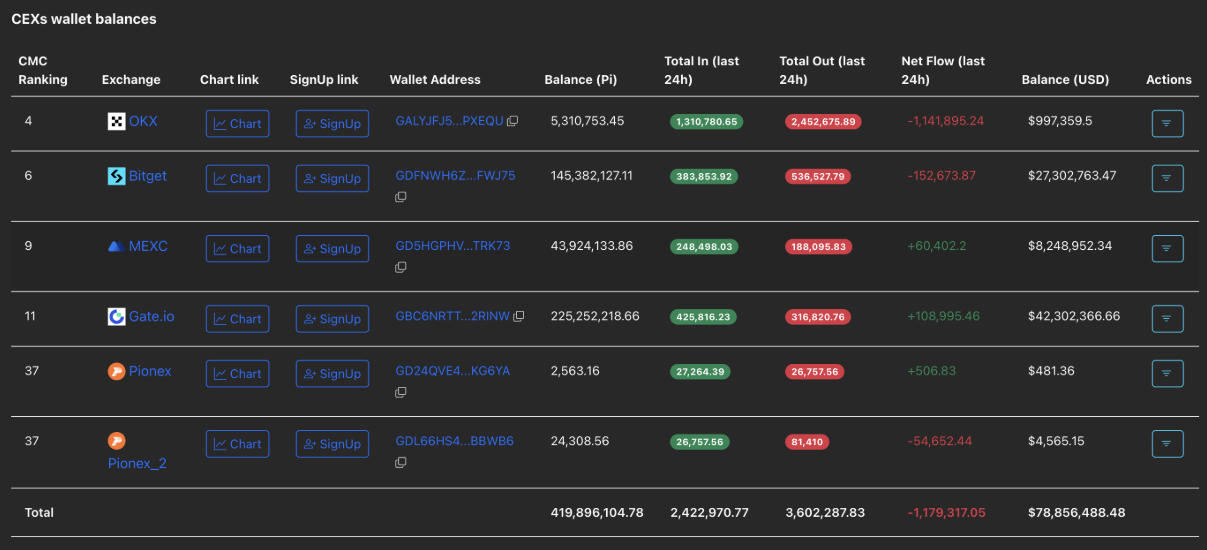Click copy icon under MEXC wallet address
The width and height of the screenshot is (1207, 550).
click(x=401, y=267)
